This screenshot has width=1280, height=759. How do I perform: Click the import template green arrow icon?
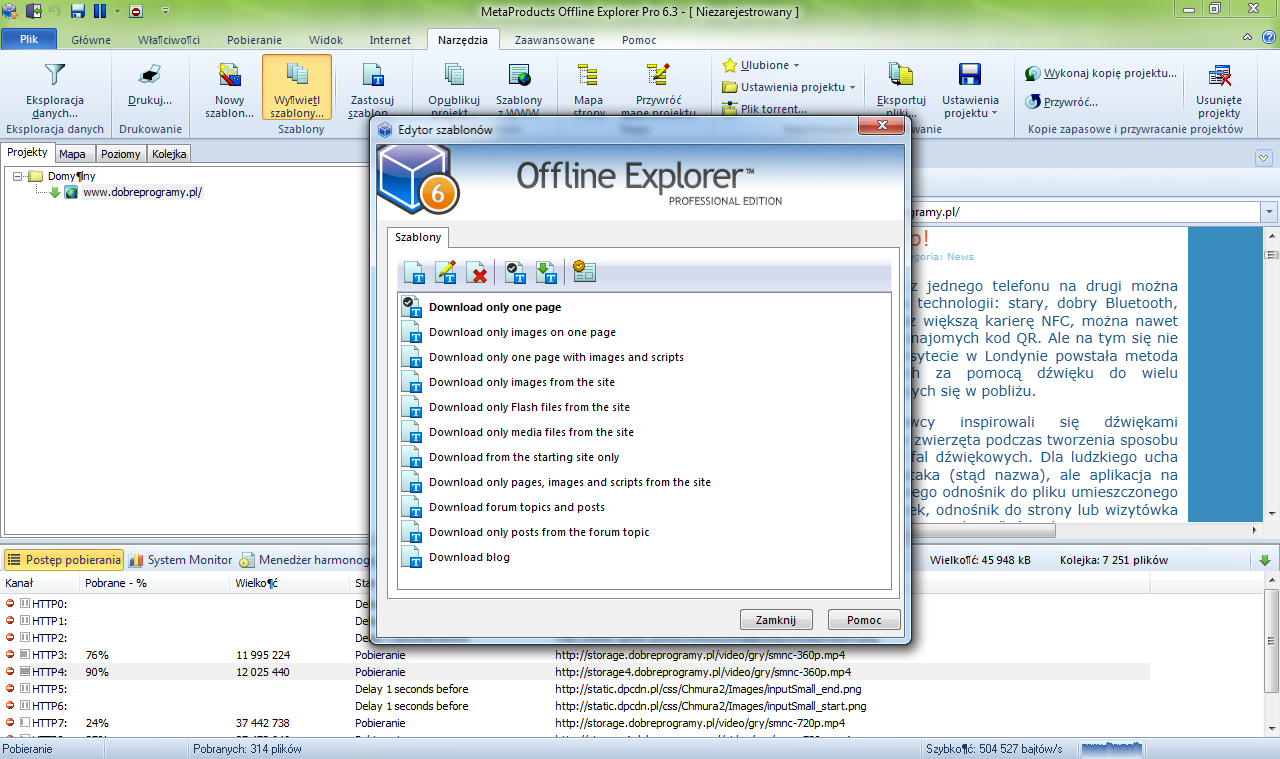546,272
